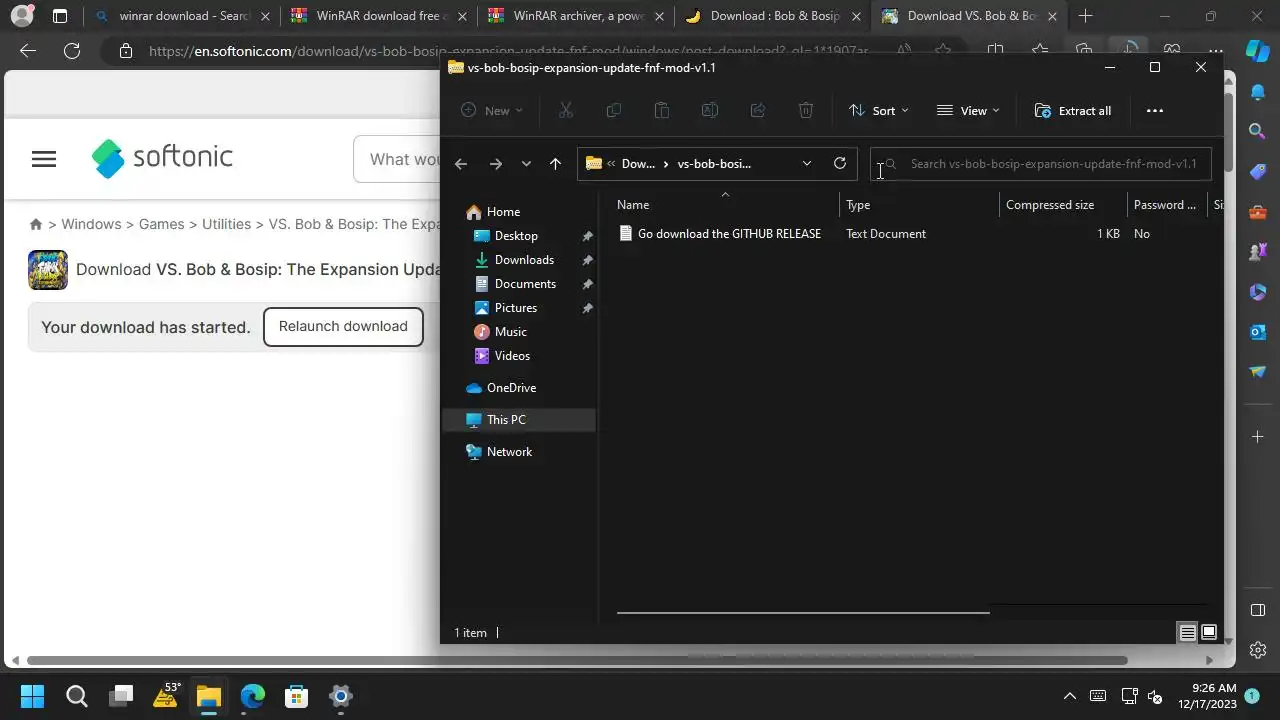The height and width of the screenshot is (720, 1280).
Task: Open Edge profile avatar icon
Action: (21, 16)
